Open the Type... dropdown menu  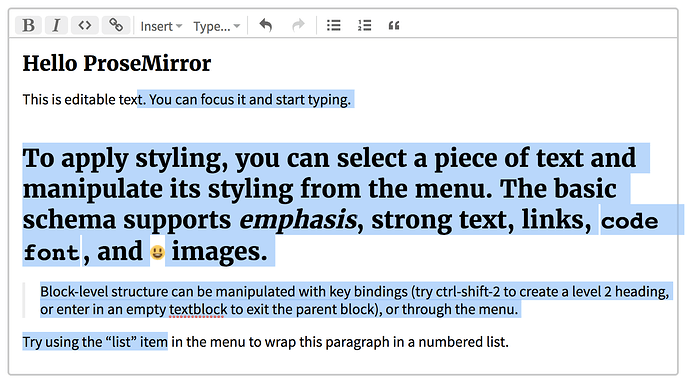pos(217,26)
